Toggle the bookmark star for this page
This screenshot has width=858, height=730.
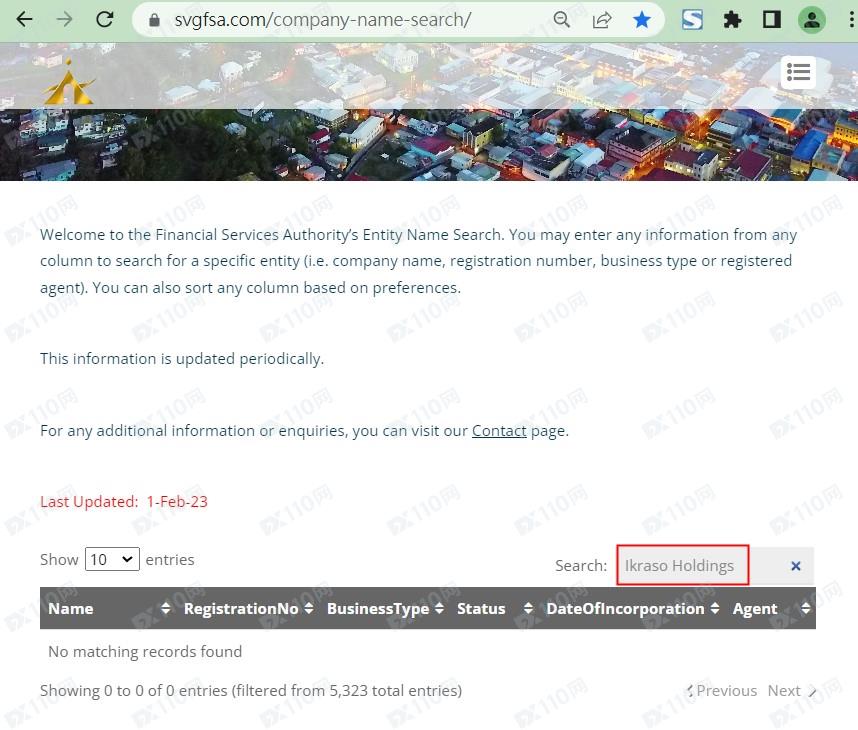tap(641, 20)
